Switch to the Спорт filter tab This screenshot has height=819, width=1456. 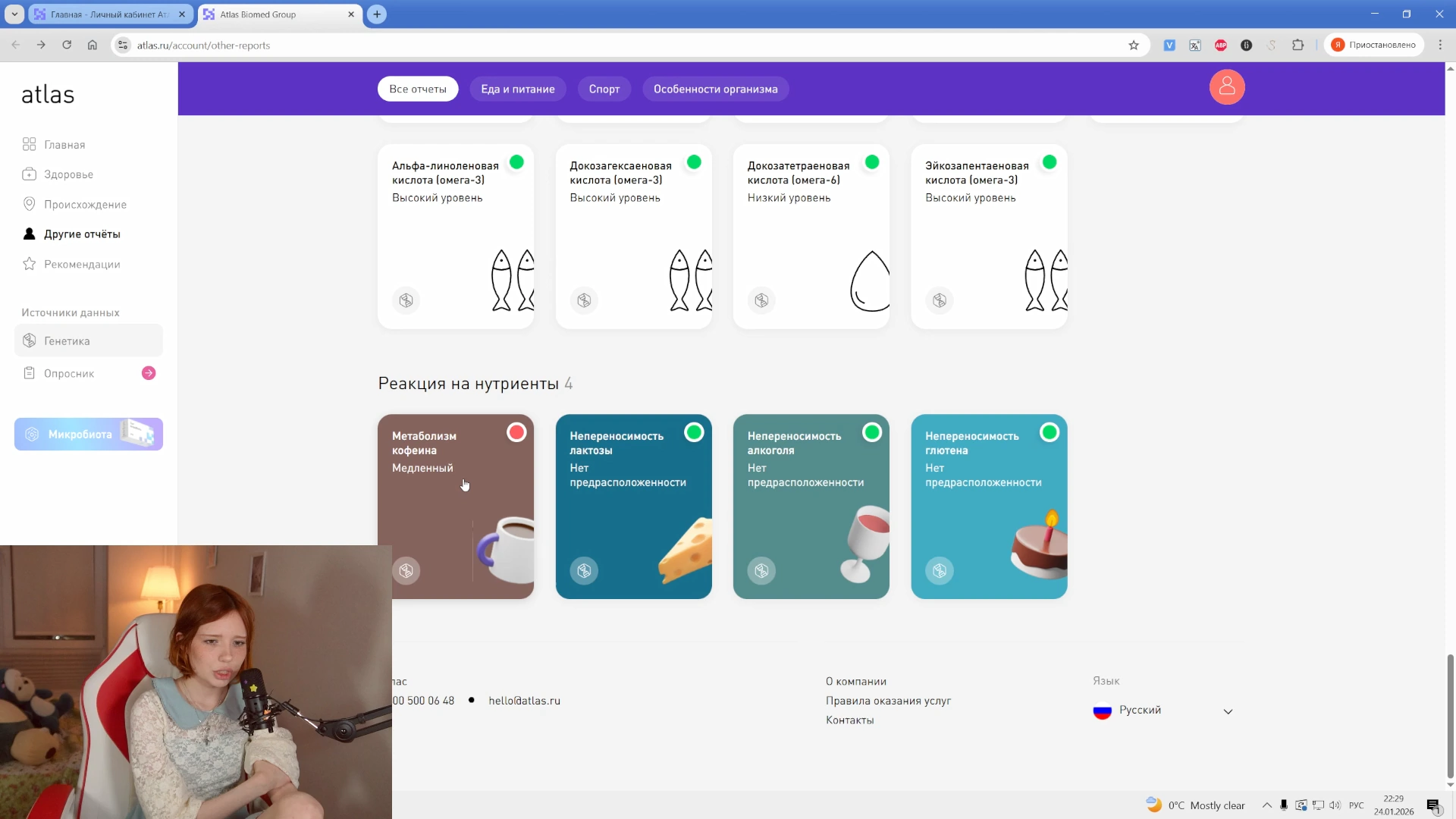[x=604, y=89]
